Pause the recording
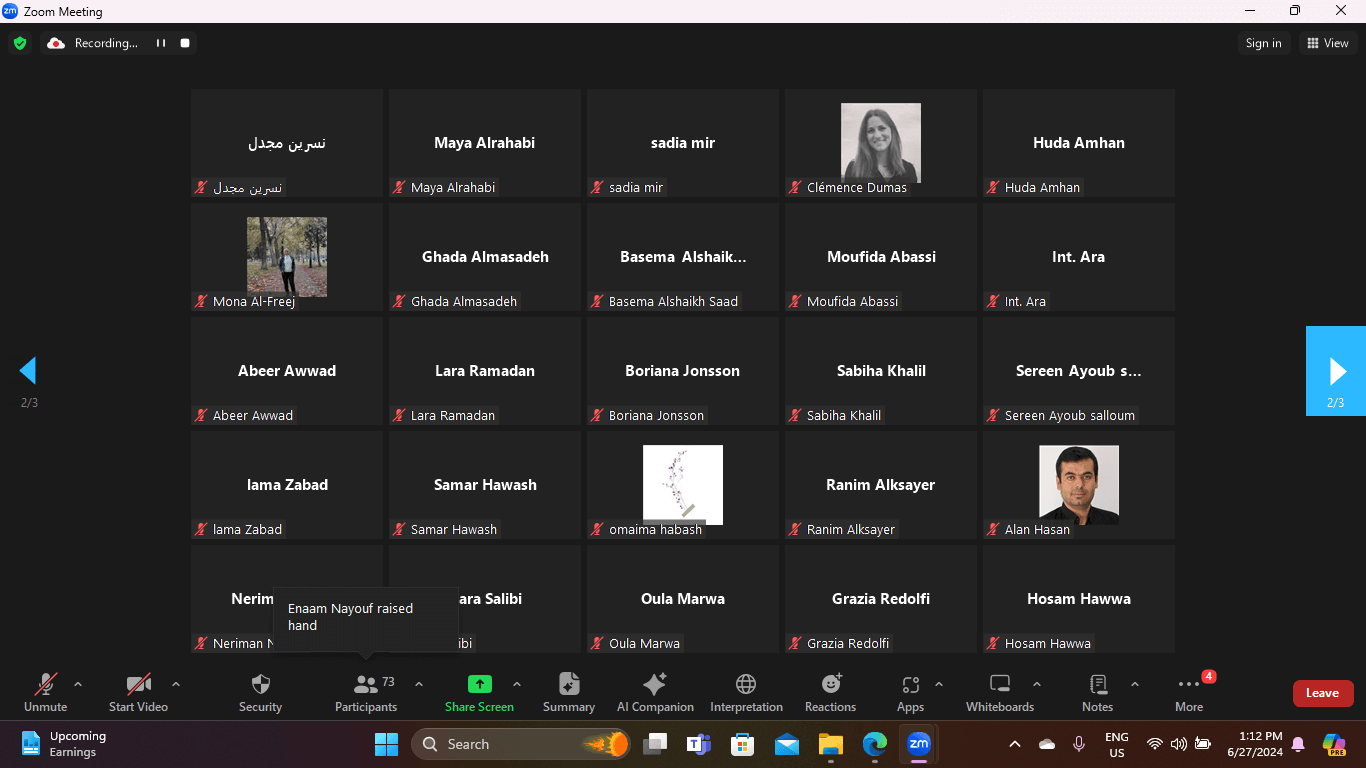 tap(160, 43)
